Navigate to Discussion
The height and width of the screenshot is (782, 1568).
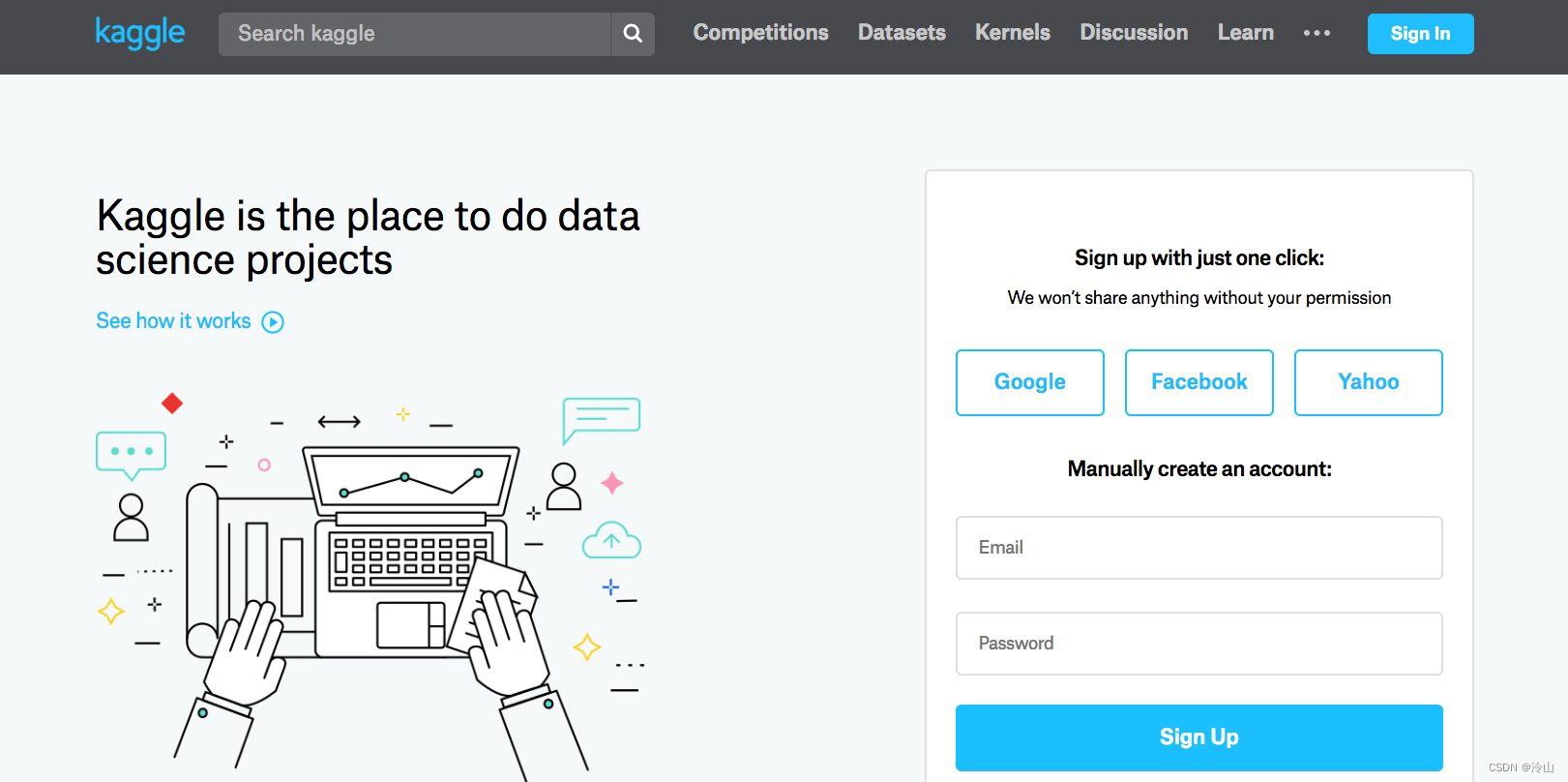1134,33
